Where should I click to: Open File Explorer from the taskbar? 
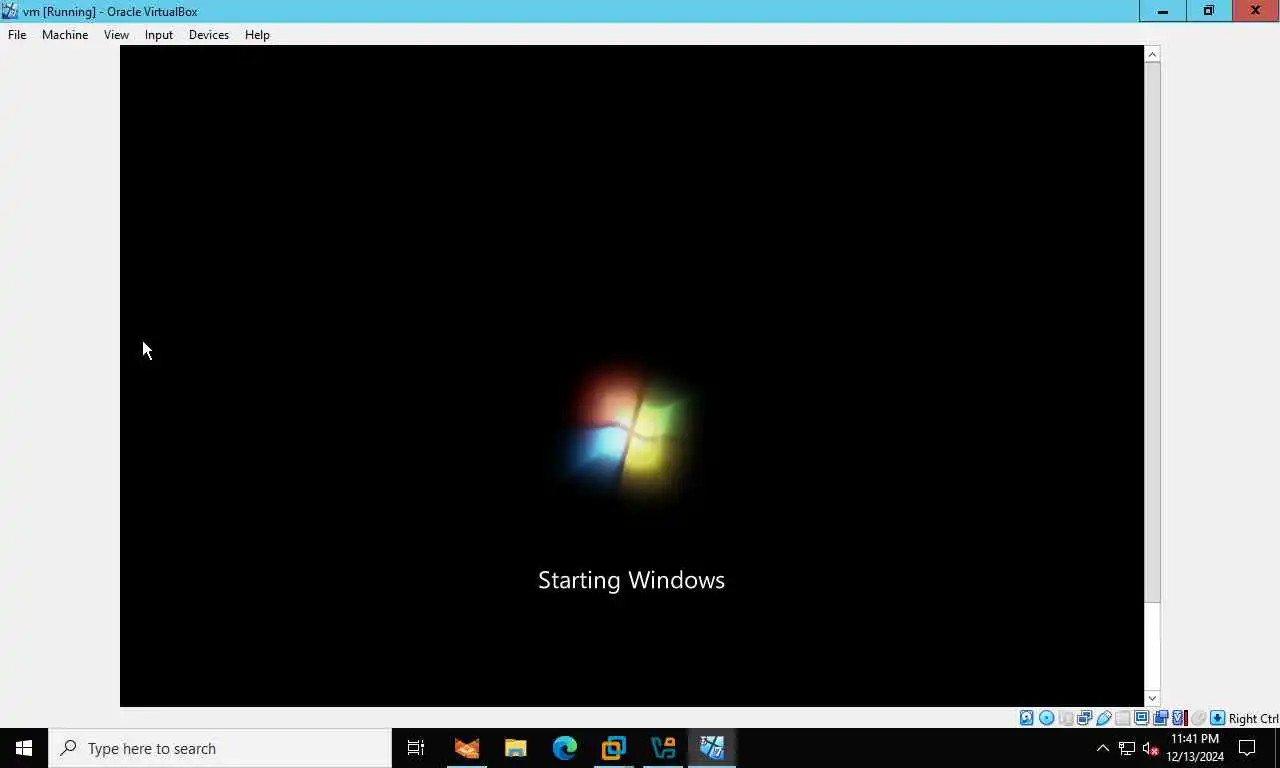(516, 748)
